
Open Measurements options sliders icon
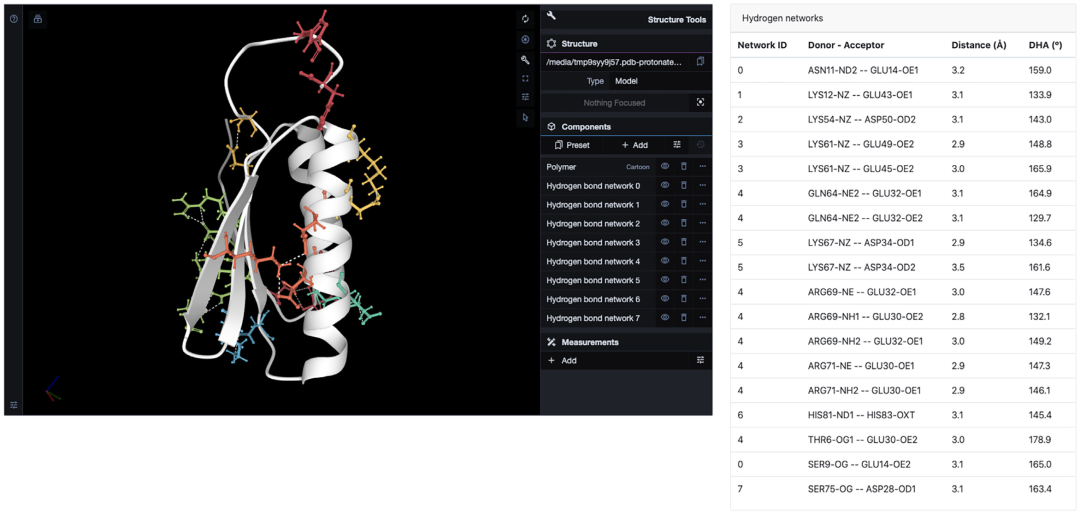[700, 360]
